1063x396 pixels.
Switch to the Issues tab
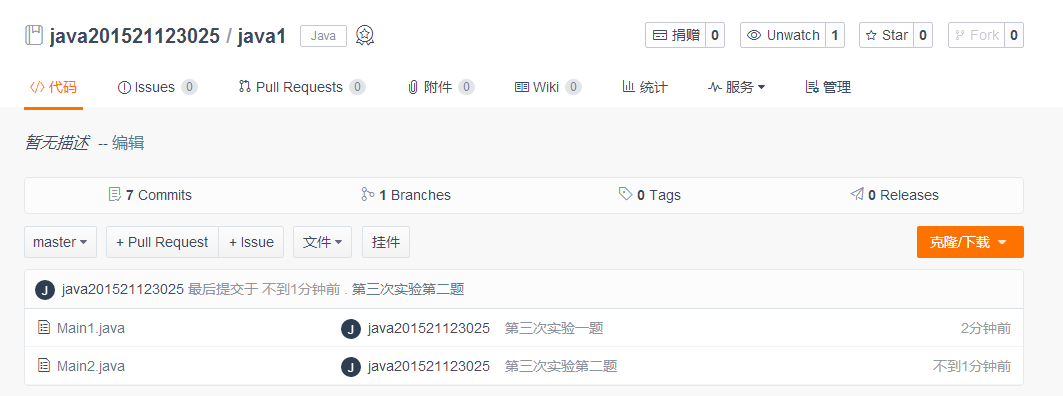(157, 87)
